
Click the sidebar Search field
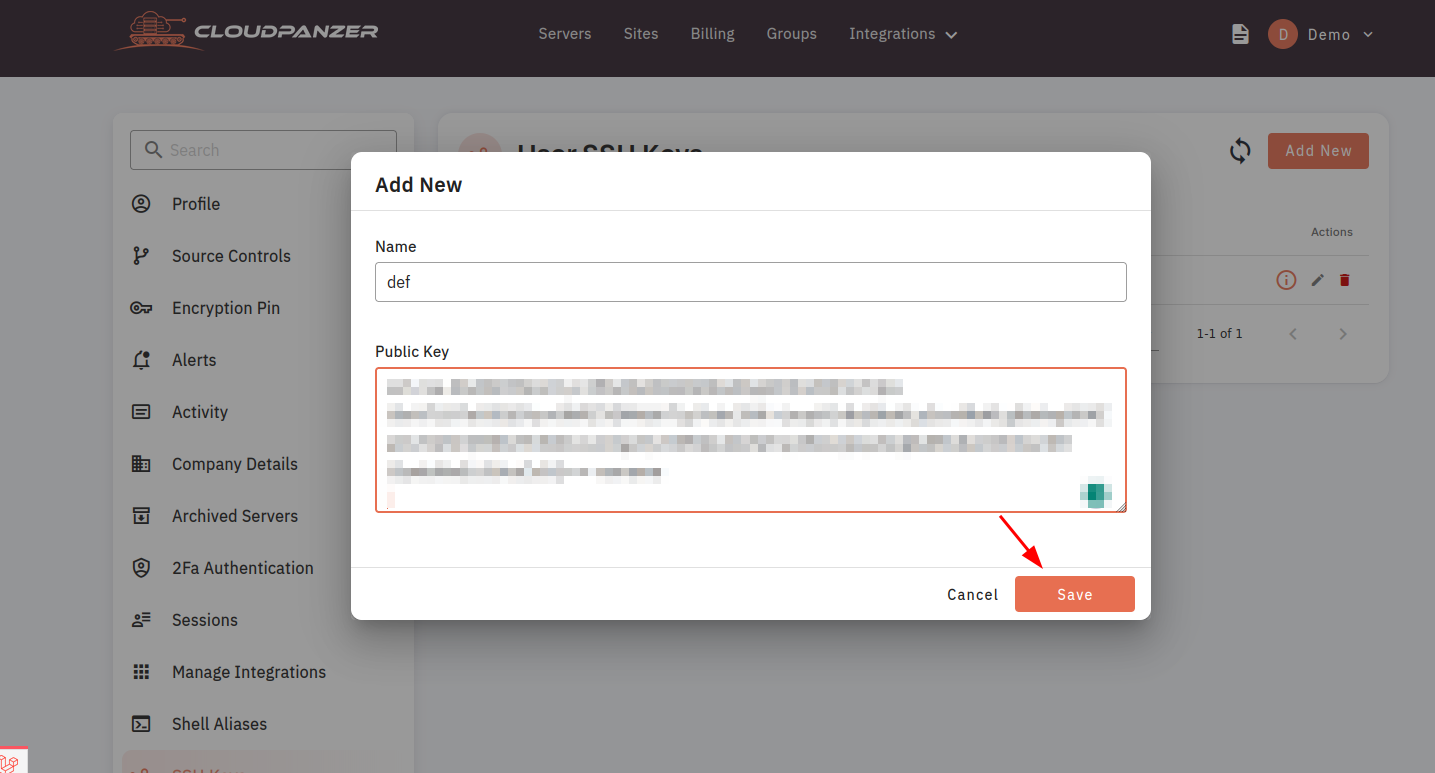click(263, 150)
